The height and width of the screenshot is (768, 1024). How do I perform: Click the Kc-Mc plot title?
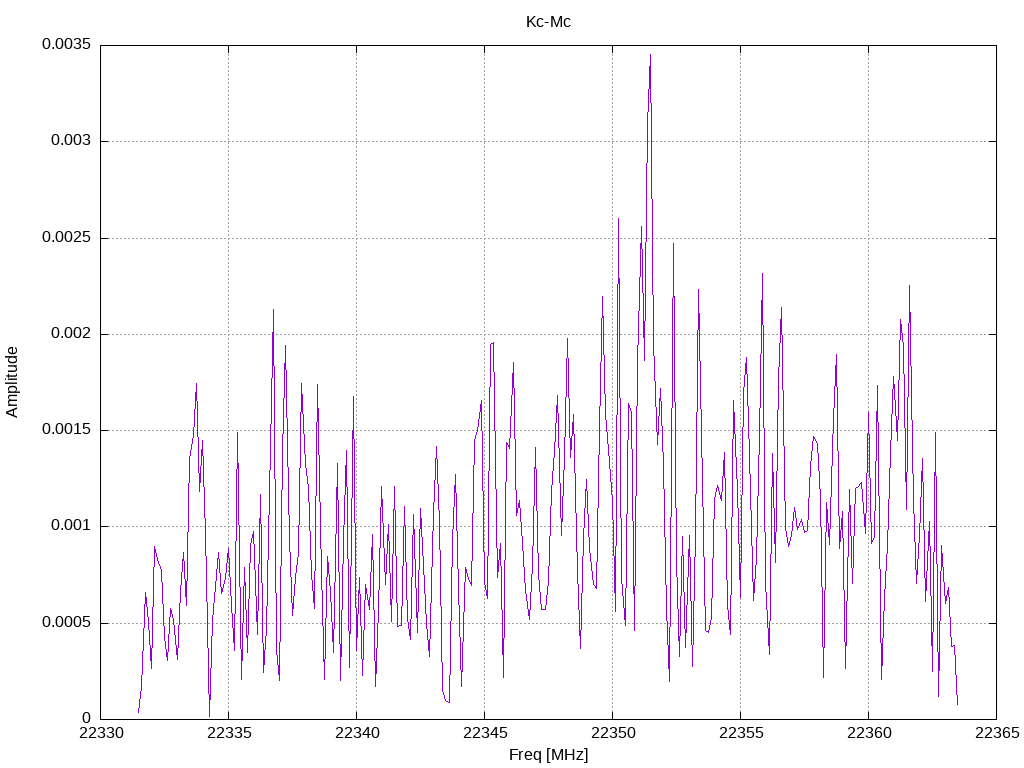(x=548, y=22)
